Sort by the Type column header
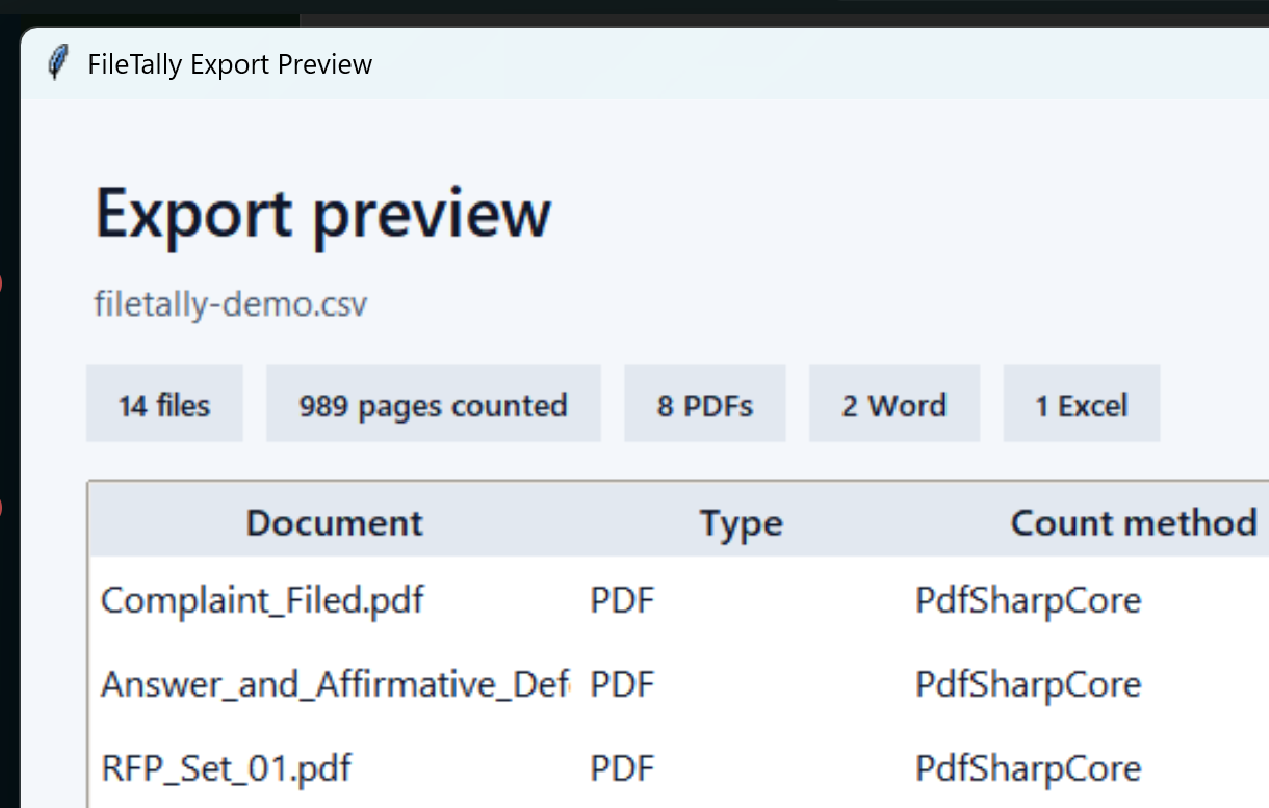 (741, 522)
